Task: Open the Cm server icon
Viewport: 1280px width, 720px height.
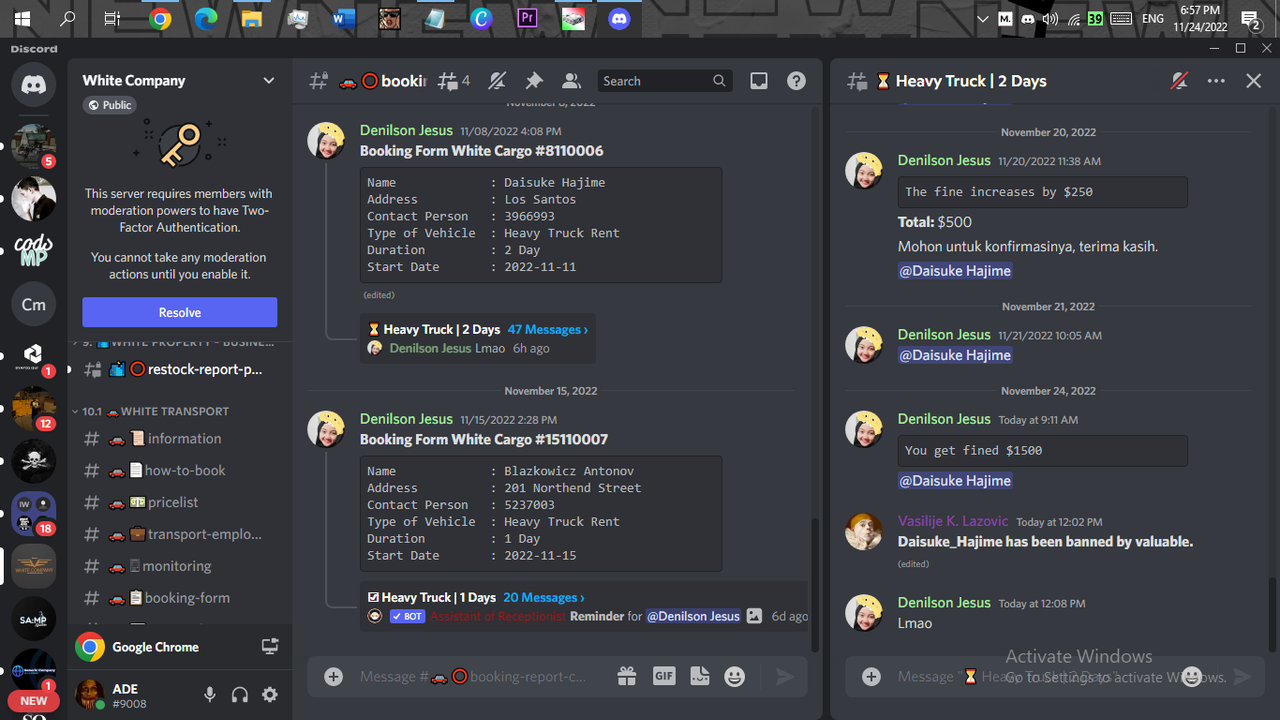Action: click(34, 304)
